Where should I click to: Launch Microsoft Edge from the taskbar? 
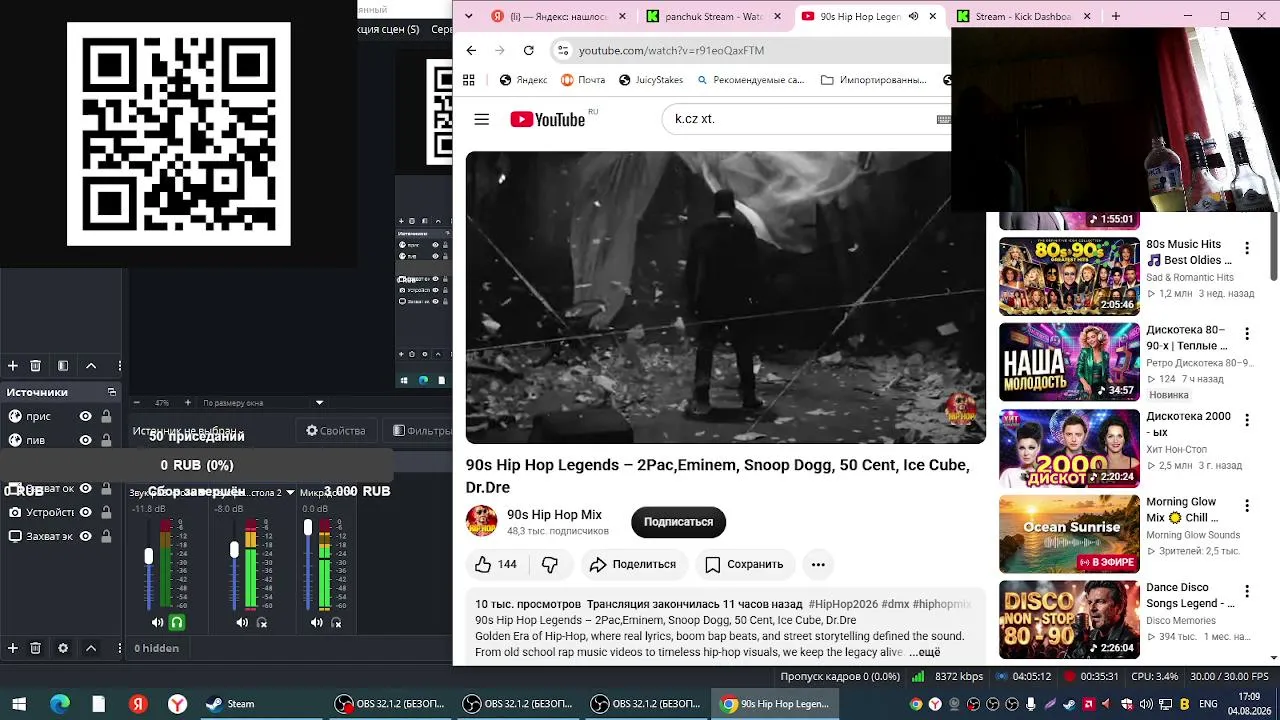point(60,704)
